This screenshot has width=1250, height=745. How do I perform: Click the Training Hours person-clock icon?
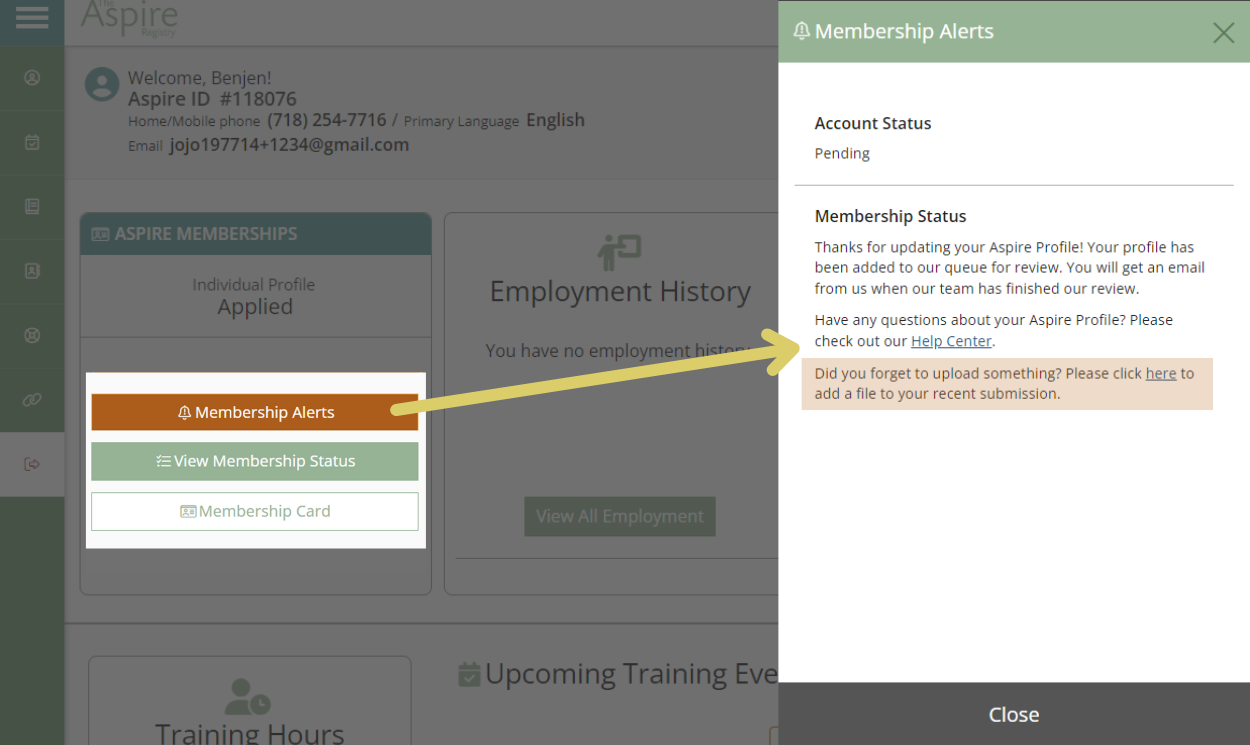coord(248,697)
